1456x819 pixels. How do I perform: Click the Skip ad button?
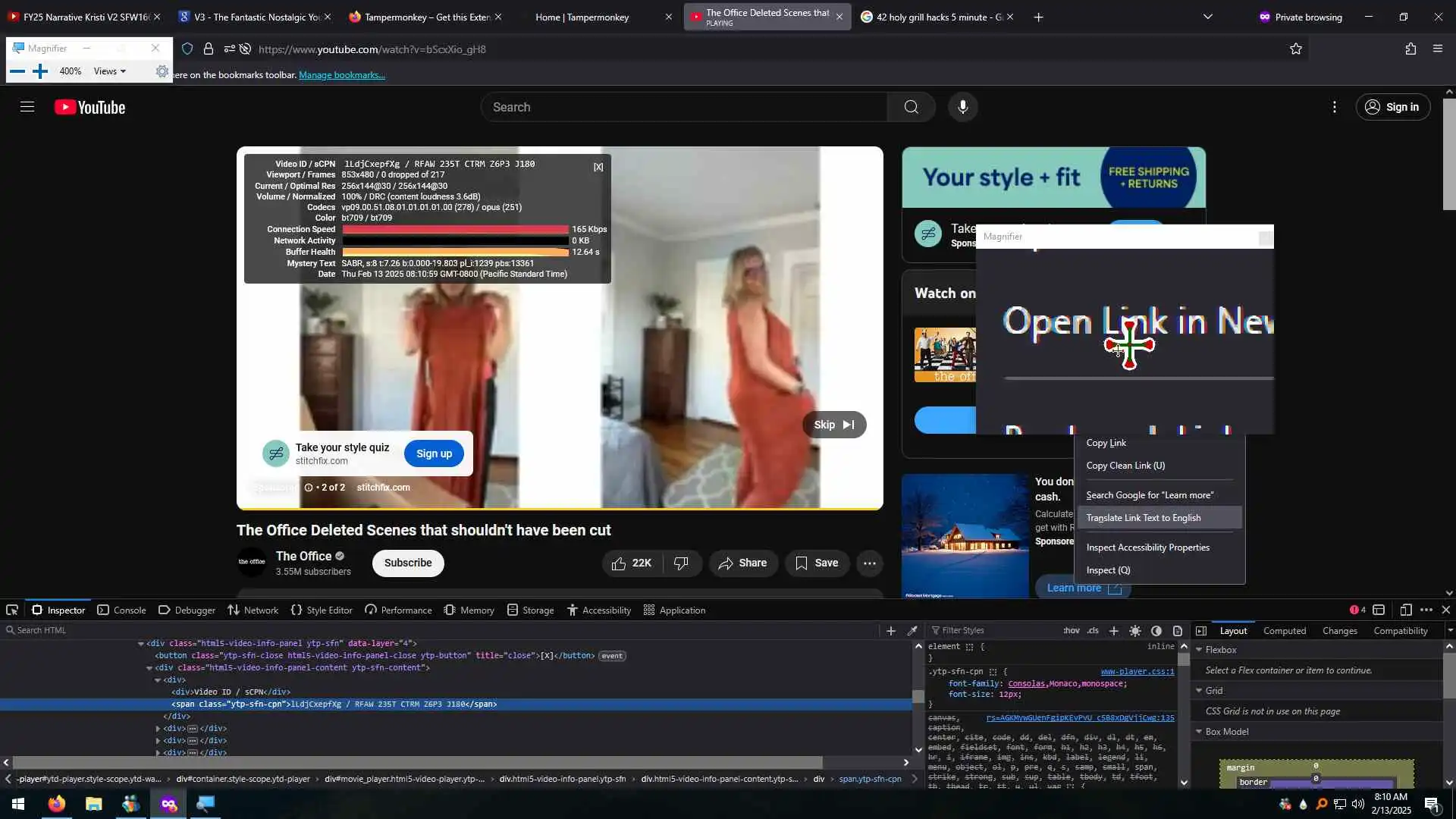pos(833,425)
